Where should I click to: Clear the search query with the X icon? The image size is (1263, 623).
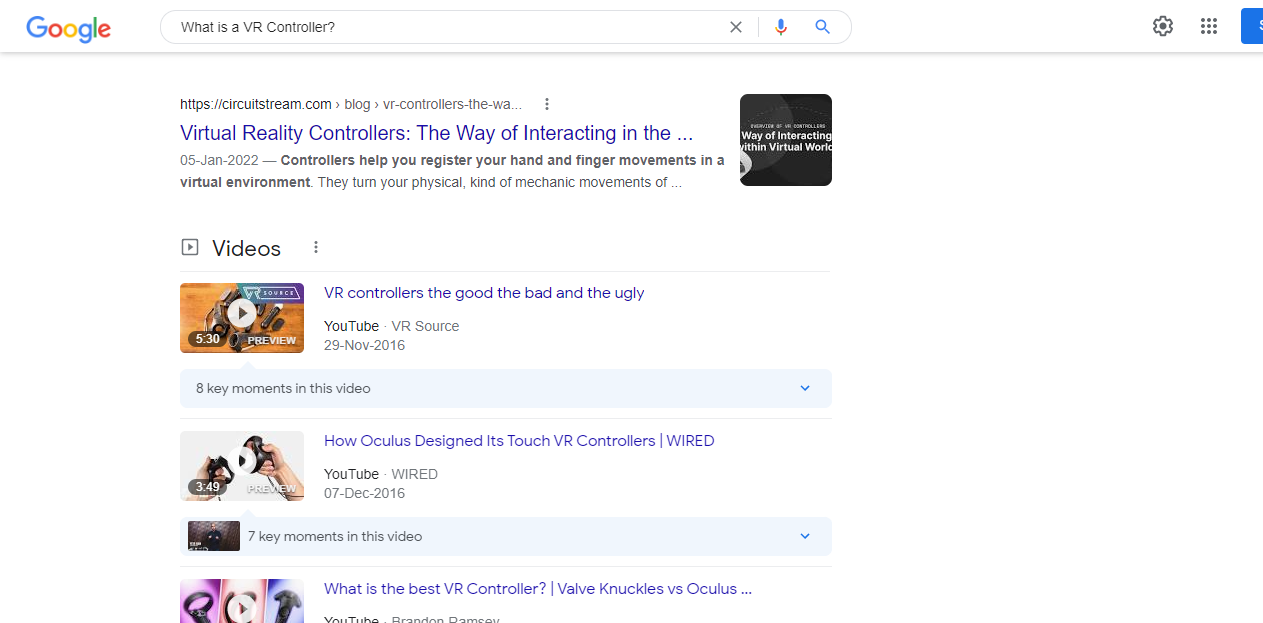click(736, 27)
